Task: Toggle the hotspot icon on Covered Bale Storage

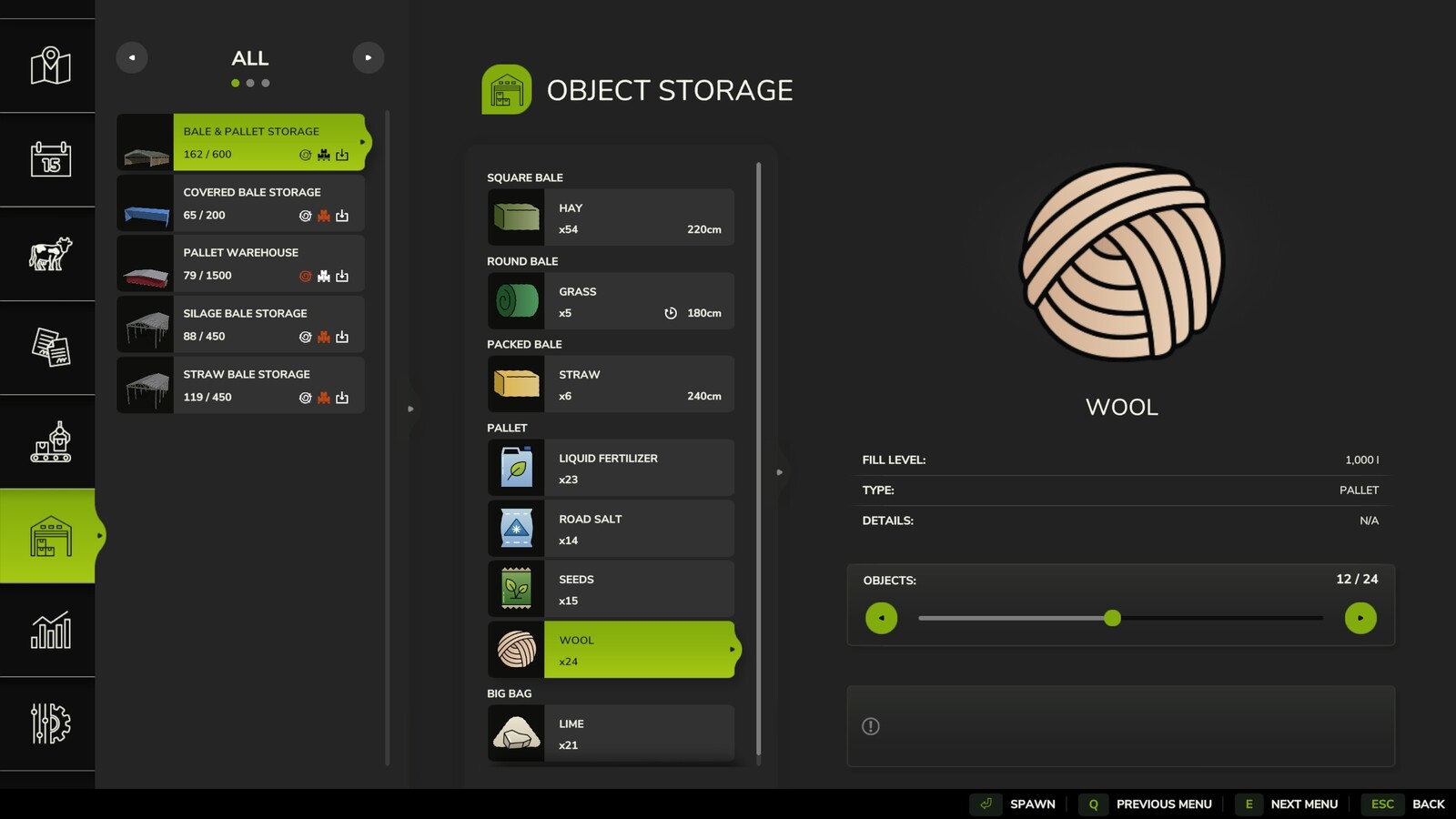Action: point(307,216)
